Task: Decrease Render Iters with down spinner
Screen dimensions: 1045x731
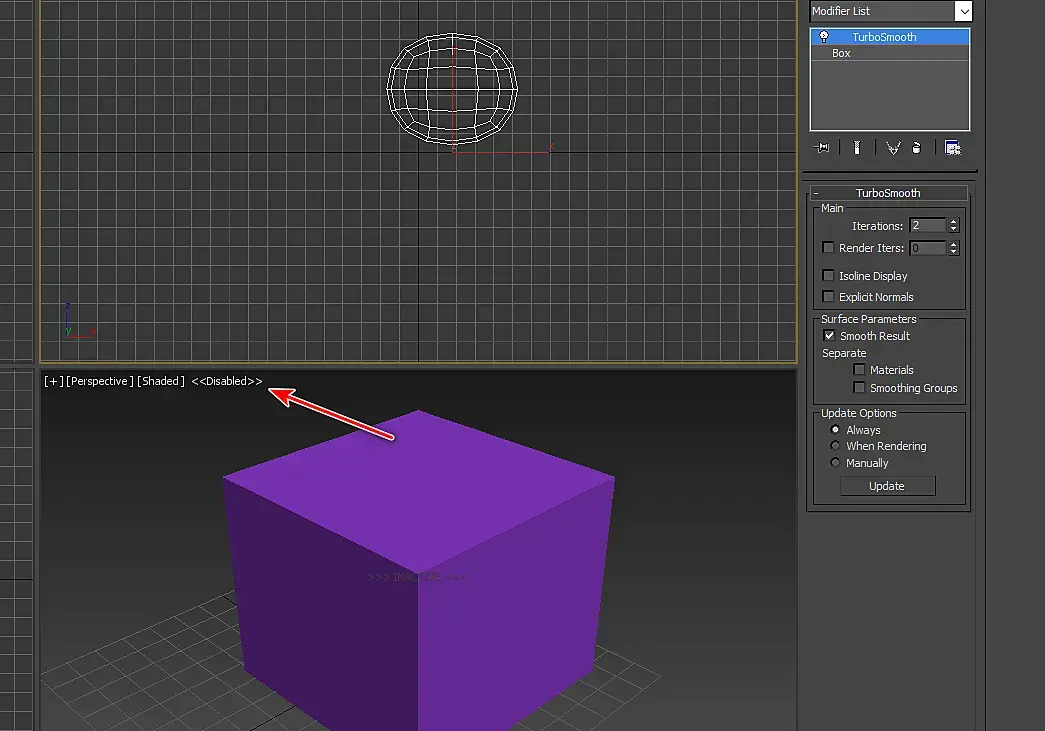Action: (954, 253)
